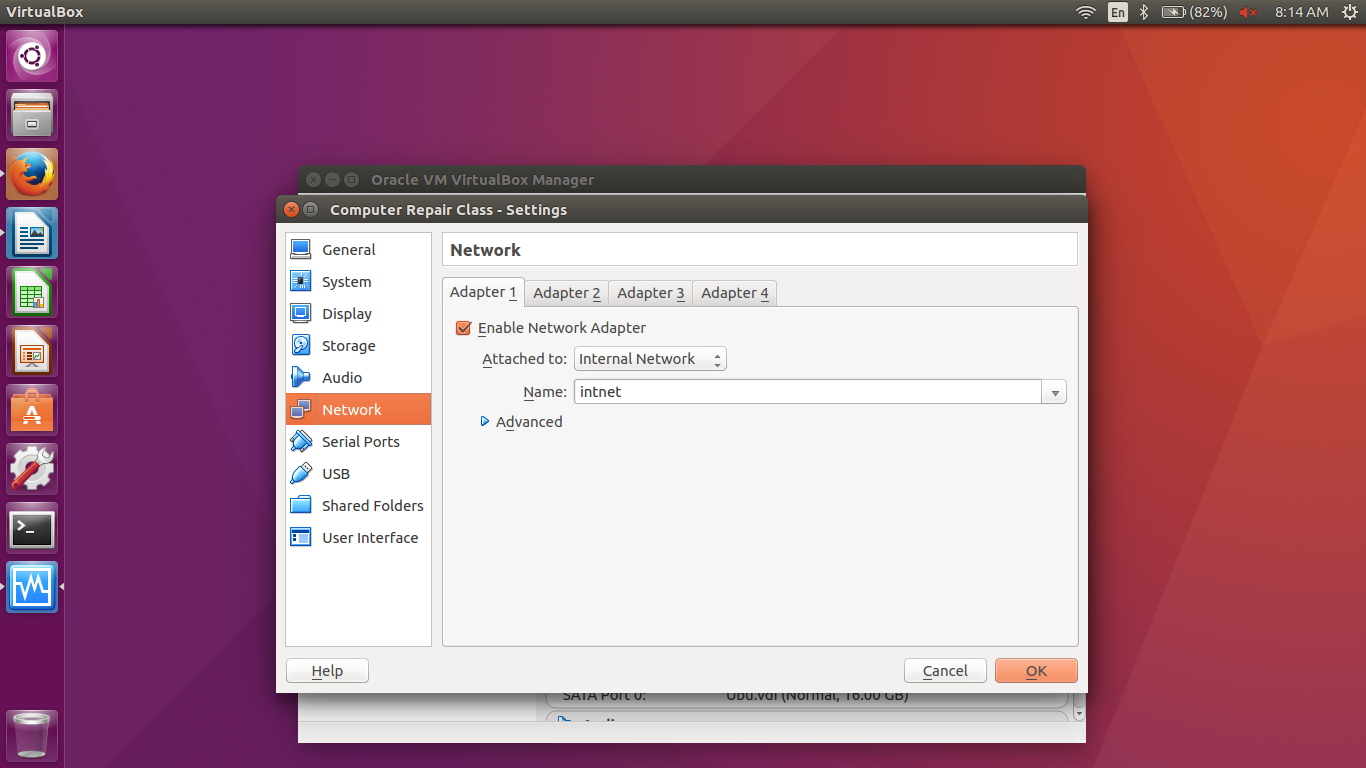Click the intnet name text field
1366x768 pixels.
coord(808,392)
